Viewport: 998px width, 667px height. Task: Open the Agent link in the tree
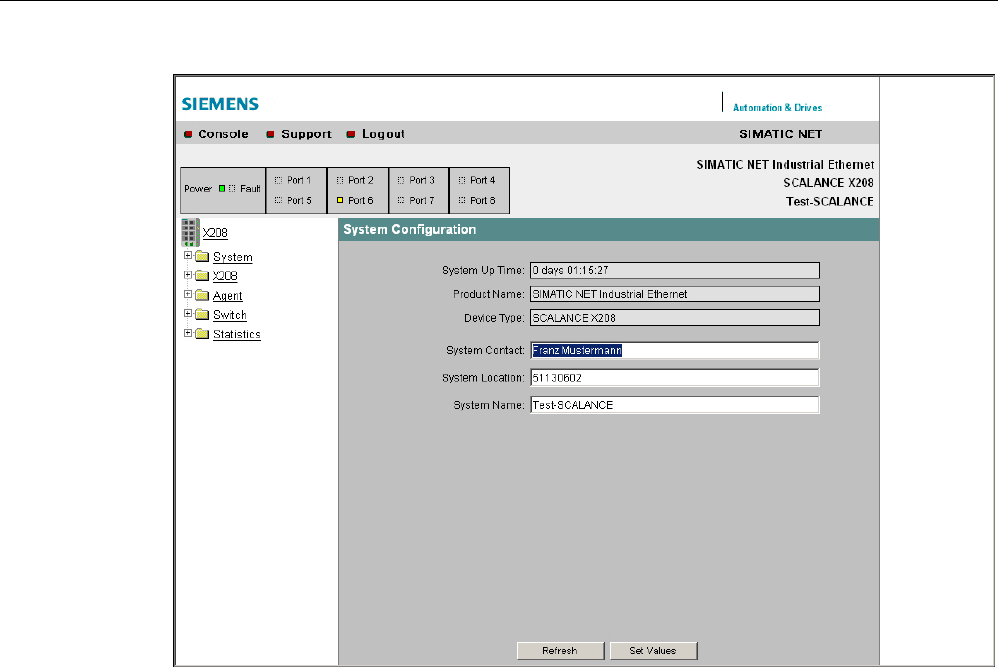pyautogui.click(x=227, y=296)
